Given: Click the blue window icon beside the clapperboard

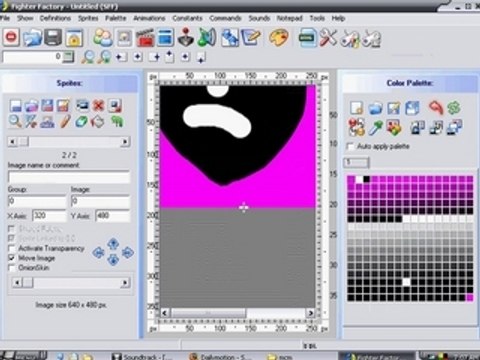Looking at the screenshot, I should [165, 37].
